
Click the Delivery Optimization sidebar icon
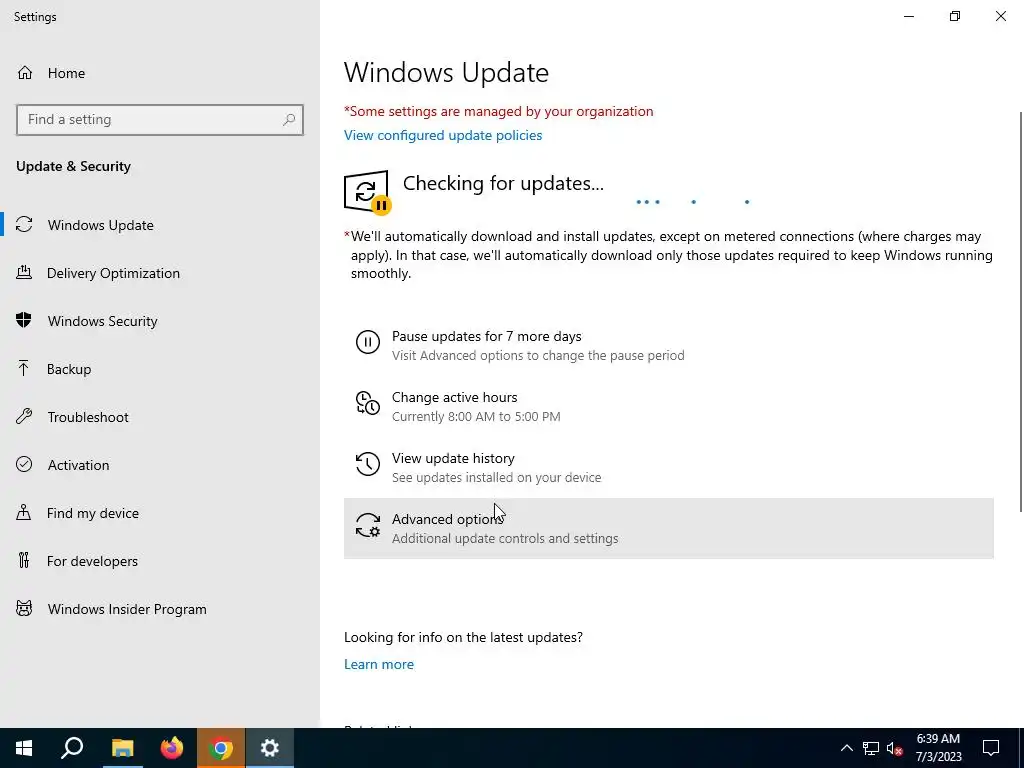[24, 272]
